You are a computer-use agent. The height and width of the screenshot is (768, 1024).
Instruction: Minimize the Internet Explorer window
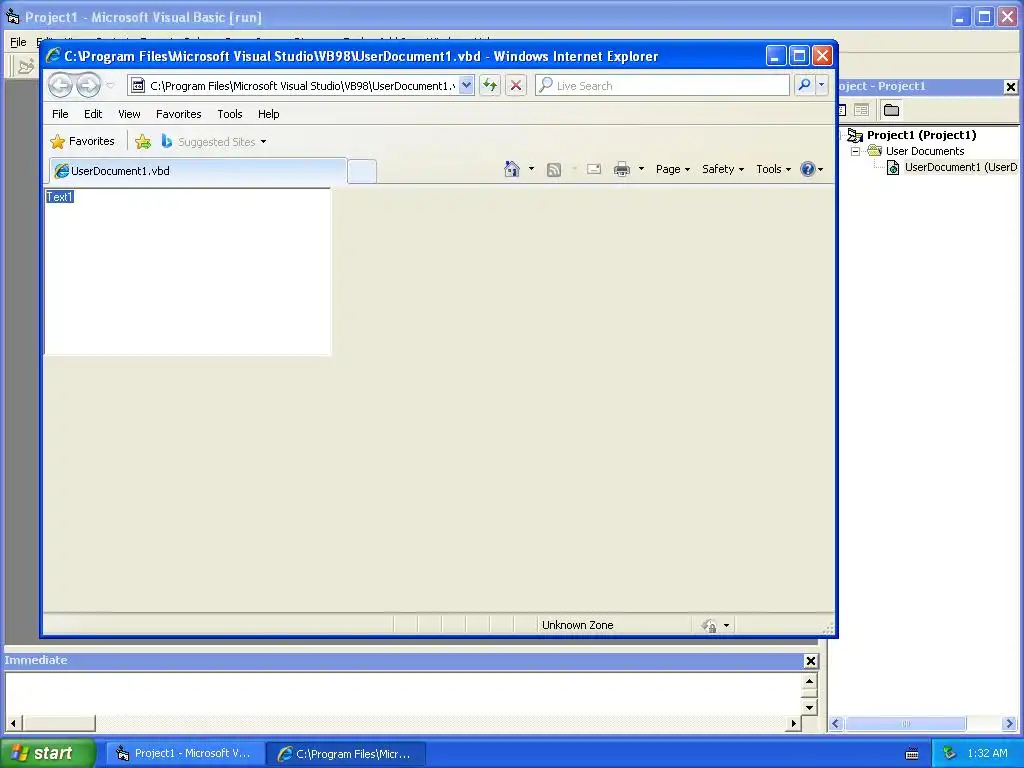point(775,56)
